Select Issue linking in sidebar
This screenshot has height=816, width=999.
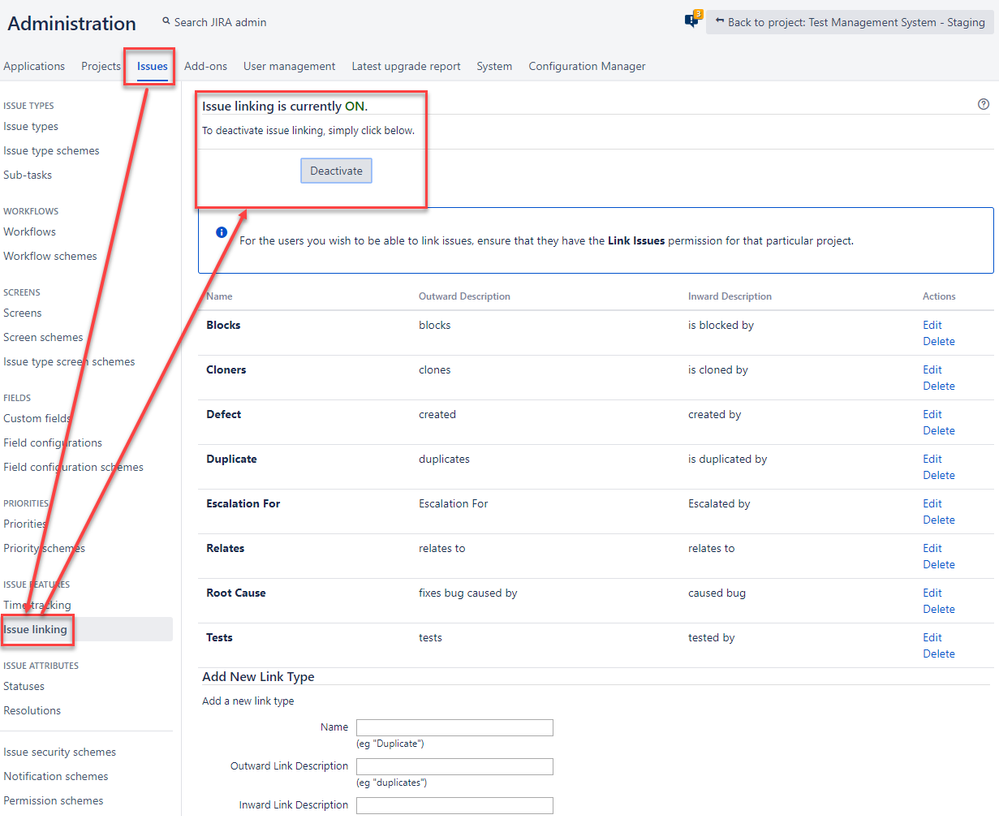click(35, 629)
